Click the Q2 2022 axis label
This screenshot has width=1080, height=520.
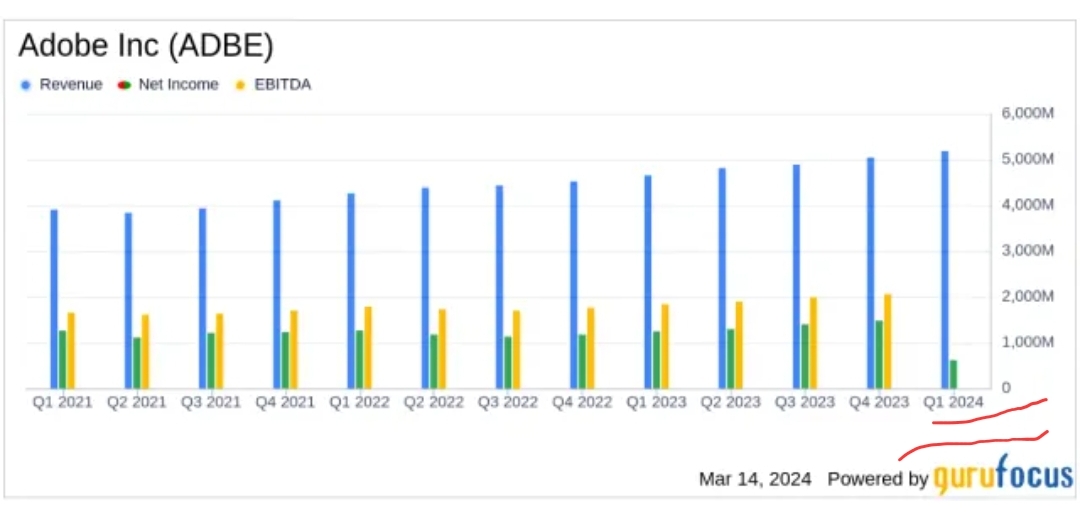pos(433,402)
